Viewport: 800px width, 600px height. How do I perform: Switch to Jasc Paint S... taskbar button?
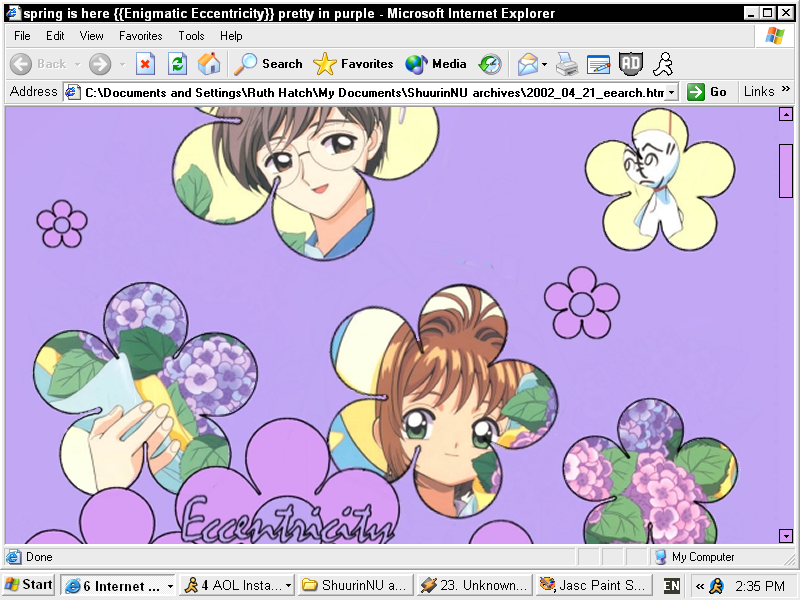coord(594,585)
